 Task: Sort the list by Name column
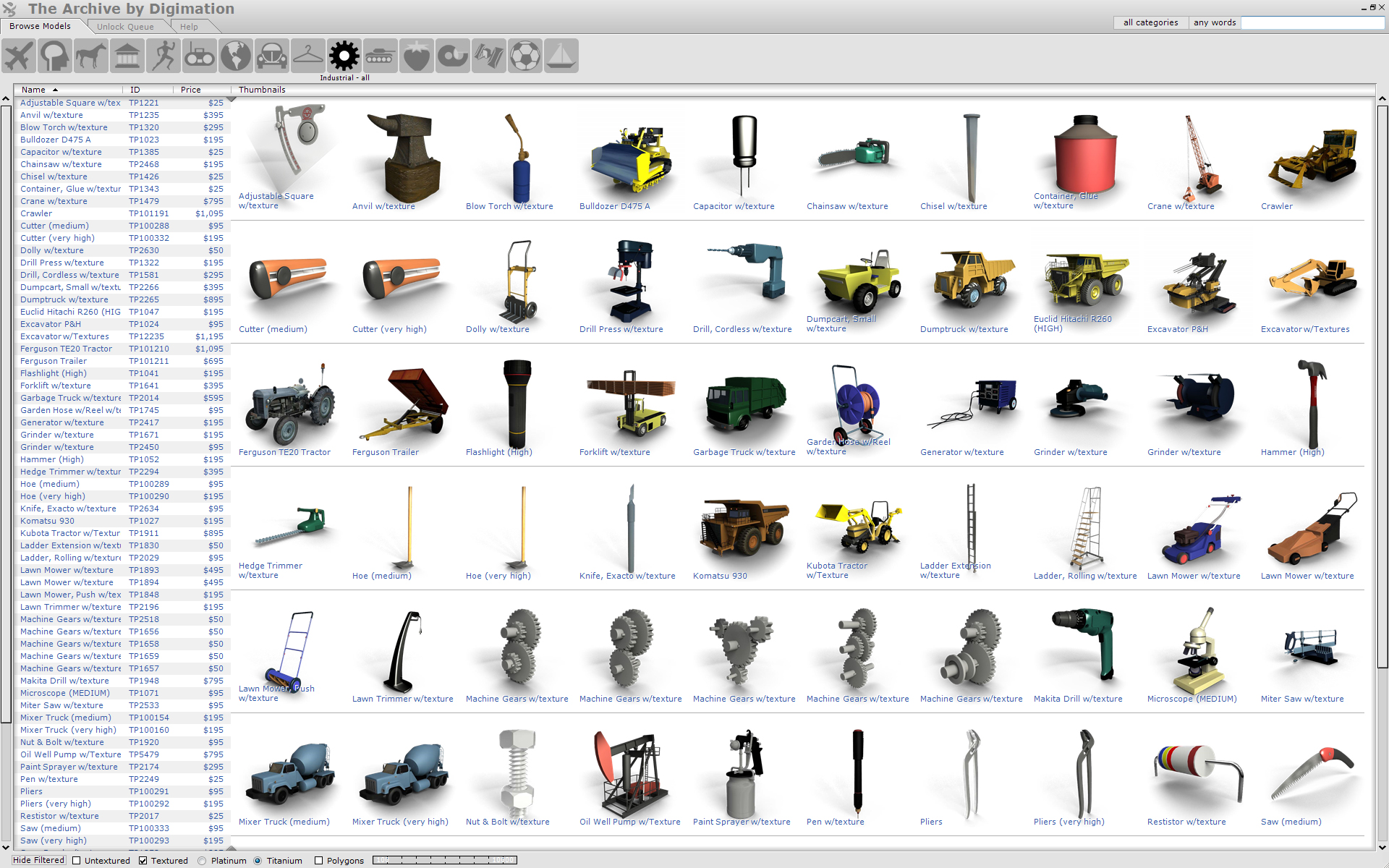(69, 90)
